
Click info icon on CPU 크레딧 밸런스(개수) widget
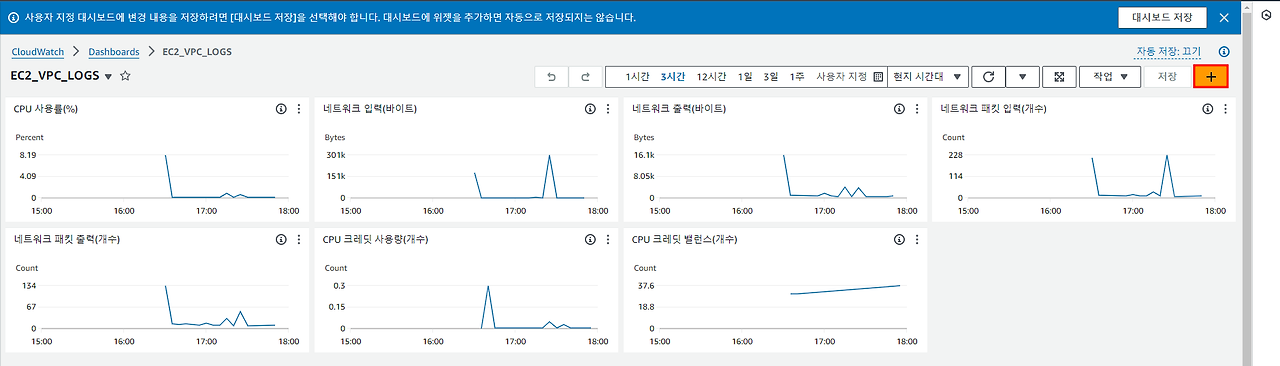pyautogui.click(x=899, y=239)
